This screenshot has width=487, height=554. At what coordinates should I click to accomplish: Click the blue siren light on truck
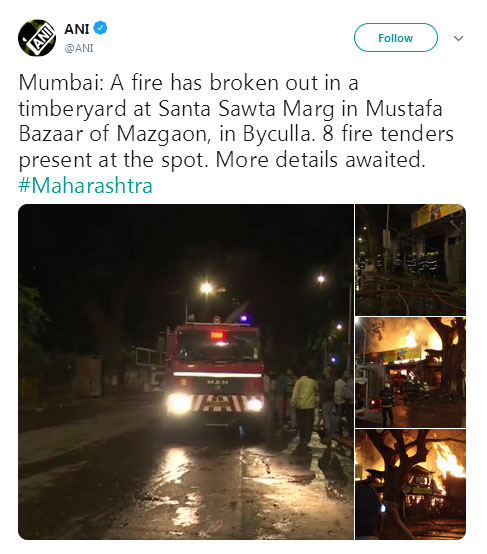click(244, 319)
